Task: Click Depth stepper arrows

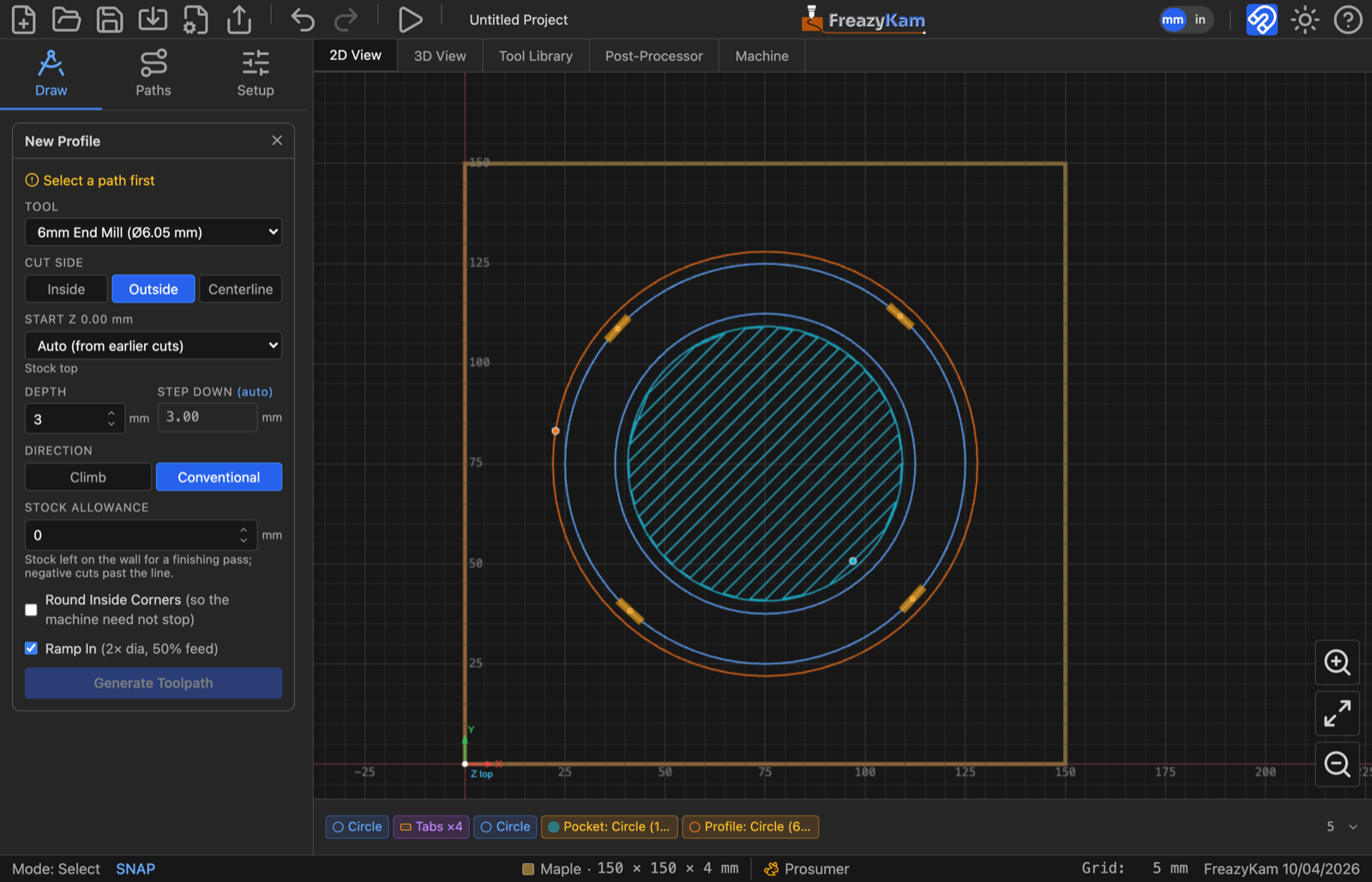Action: [x=111, y=419]
